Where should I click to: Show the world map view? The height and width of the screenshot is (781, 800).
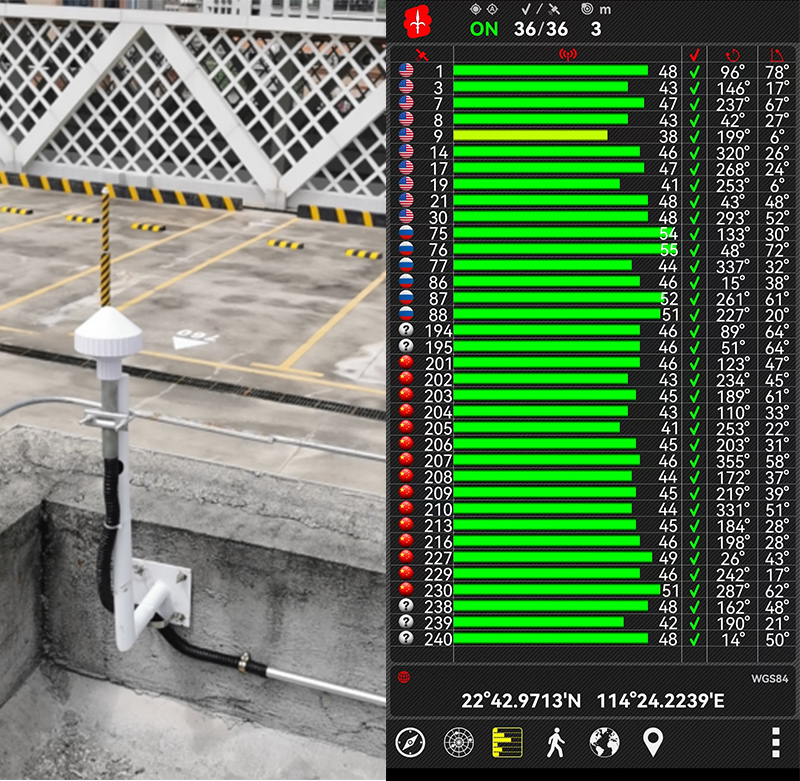(x=604, y=742)
